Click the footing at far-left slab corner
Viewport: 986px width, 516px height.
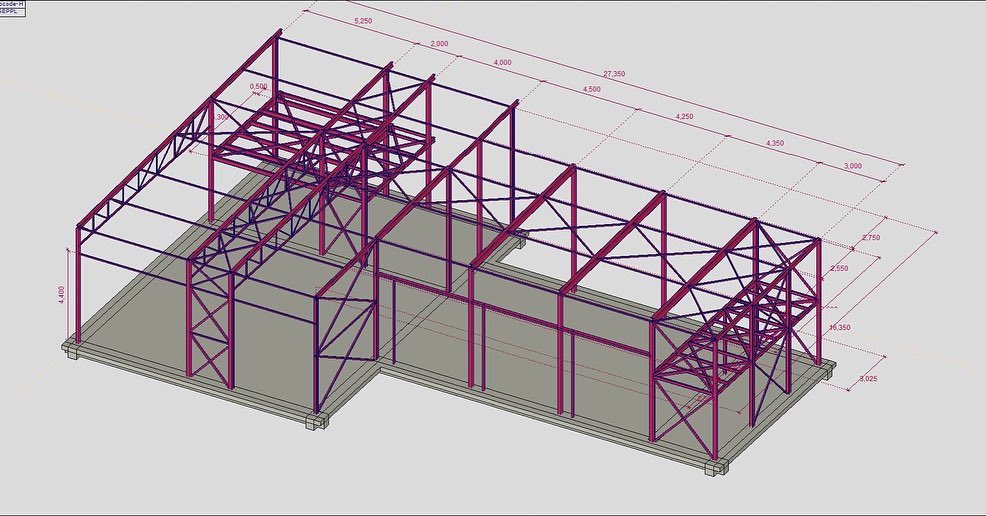coord(72,350)
